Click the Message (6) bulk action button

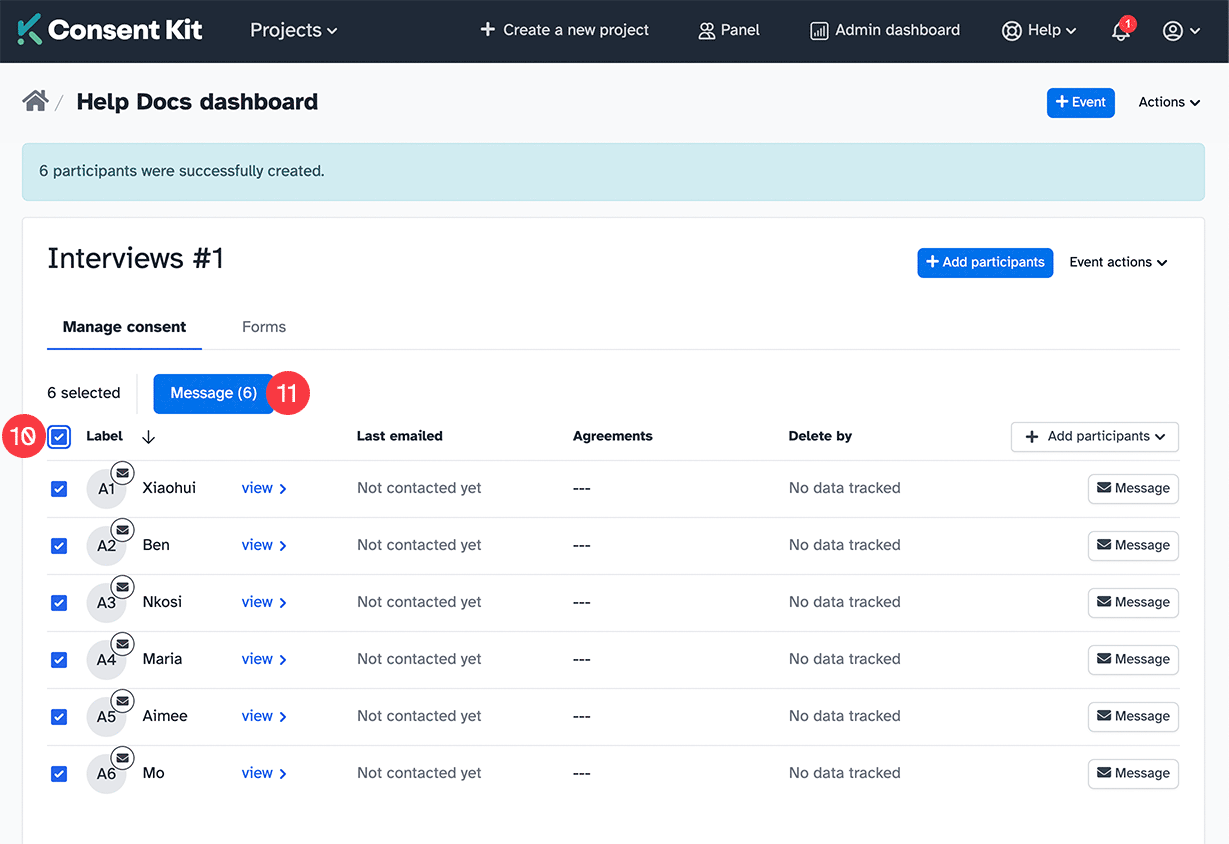click(212, 393)
